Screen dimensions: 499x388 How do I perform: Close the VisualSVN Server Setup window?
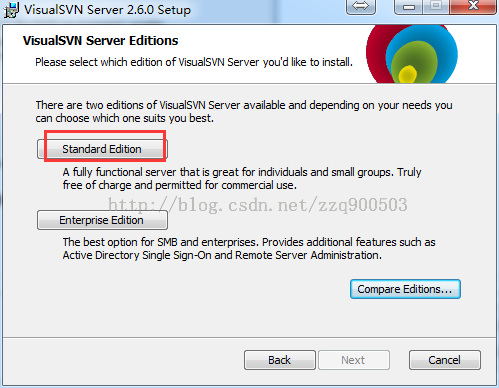(x=473, y=6)
